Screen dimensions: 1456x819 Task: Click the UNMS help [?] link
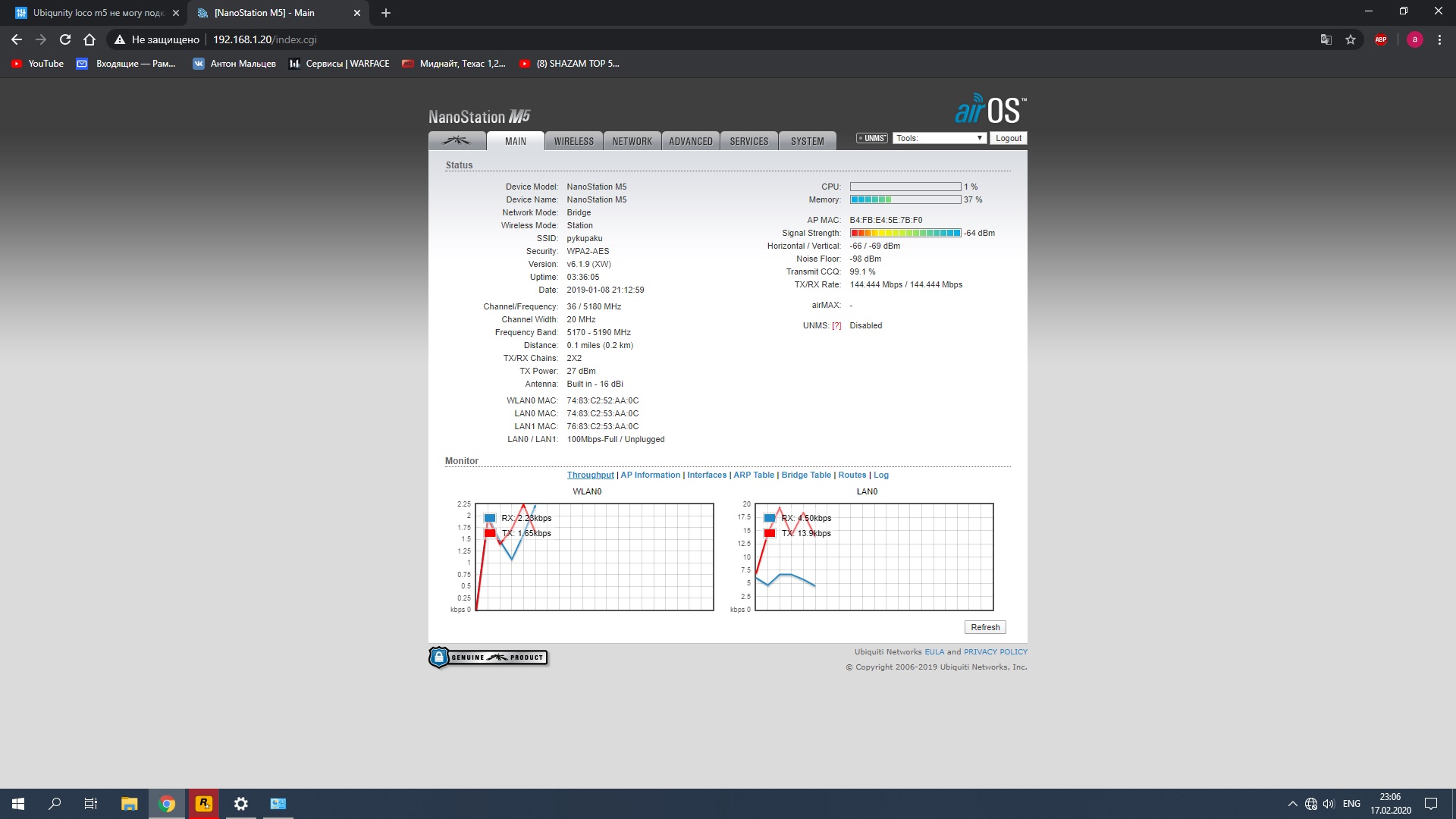[836, 326]
